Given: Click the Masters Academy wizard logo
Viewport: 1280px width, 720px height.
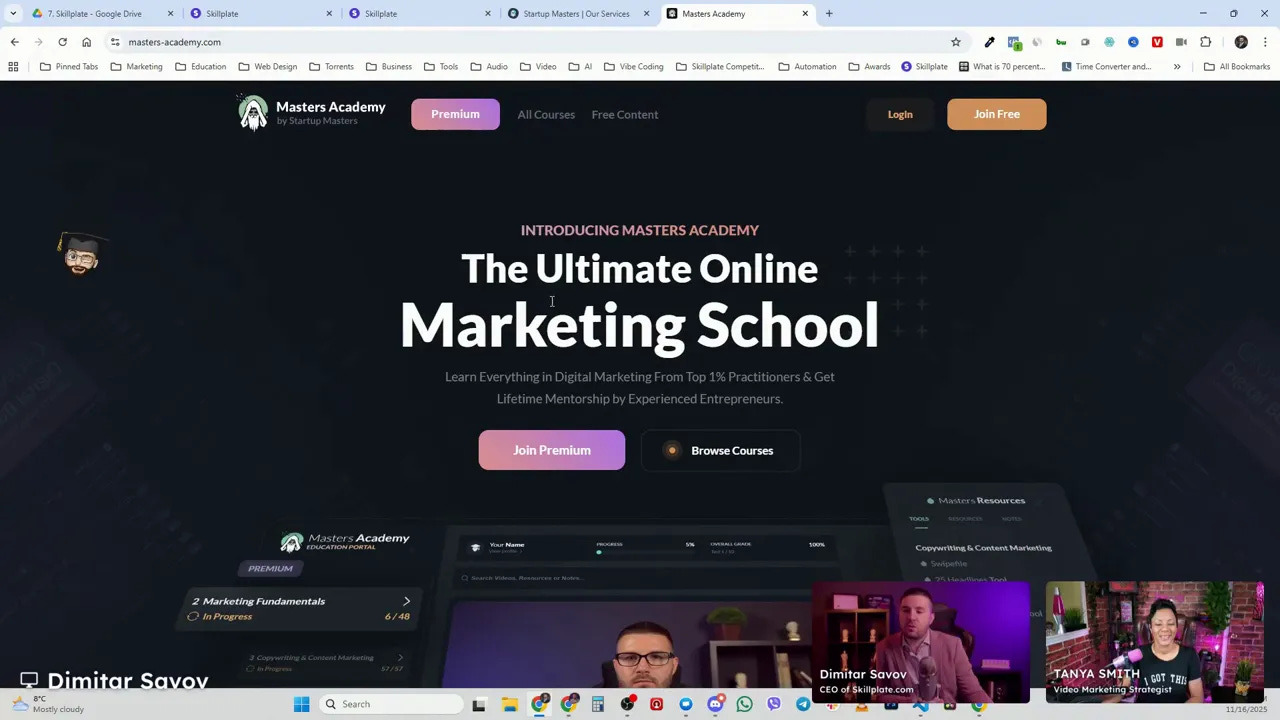Looking at the screenshot, I should click(x=253, y=113).
